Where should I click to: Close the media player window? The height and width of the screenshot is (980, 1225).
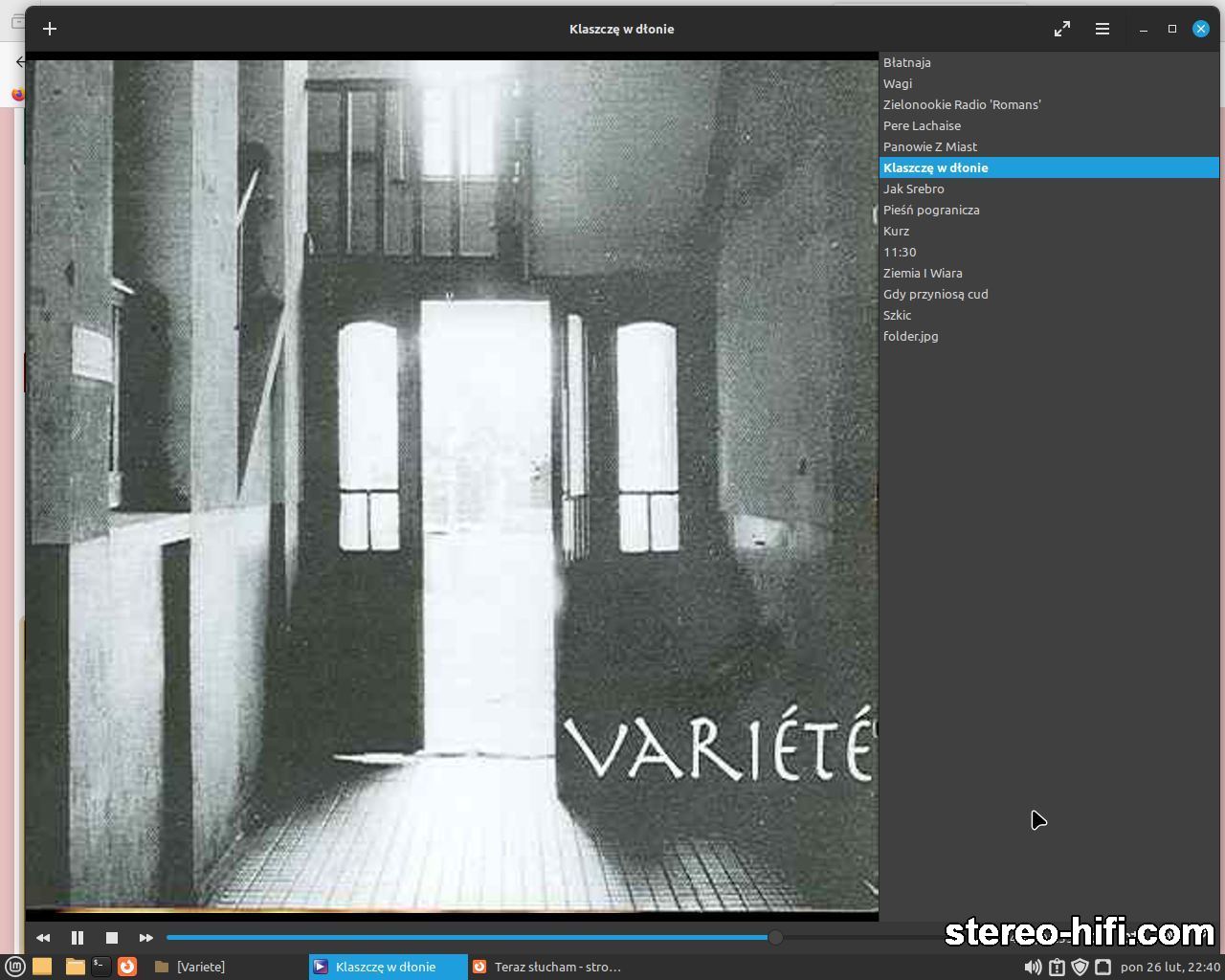(x=1201, y=29)
